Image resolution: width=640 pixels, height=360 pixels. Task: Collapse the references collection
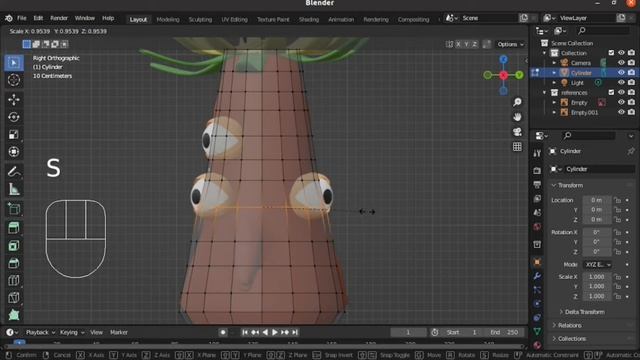coord(544,93)
